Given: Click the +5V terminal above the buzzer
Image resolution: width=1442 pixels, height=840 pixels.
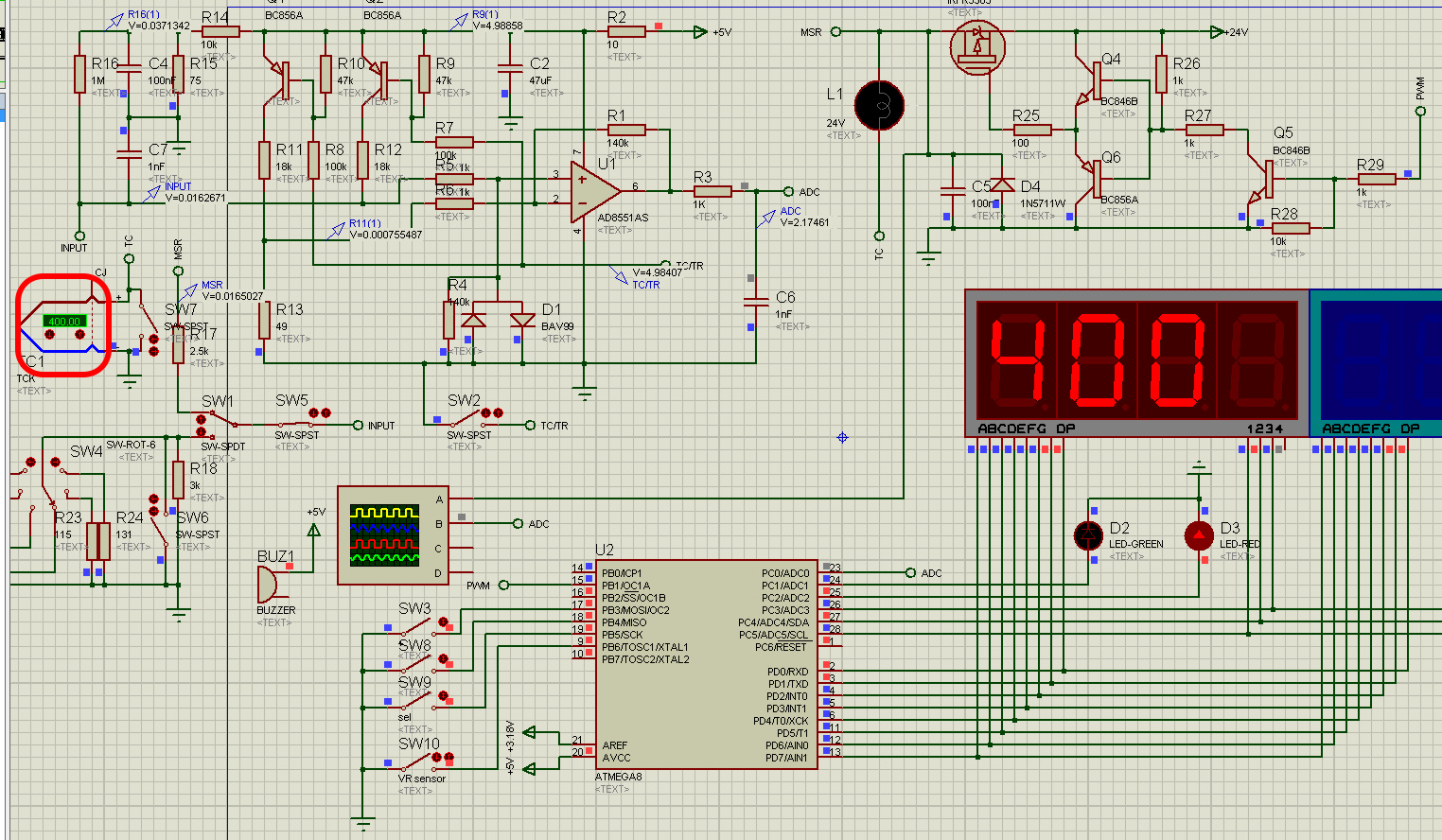Looking at the screenshot, I should click(x=314, y=530).
